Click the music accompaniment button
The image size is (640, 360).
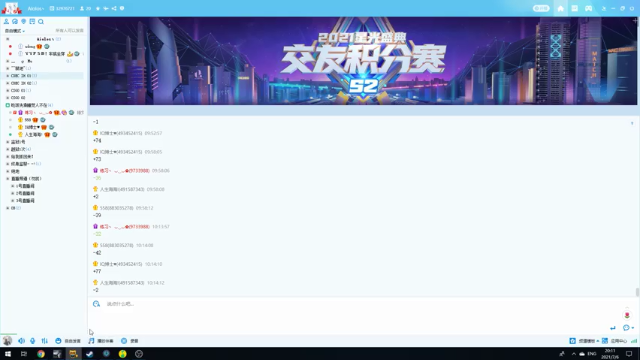point(101,341)
